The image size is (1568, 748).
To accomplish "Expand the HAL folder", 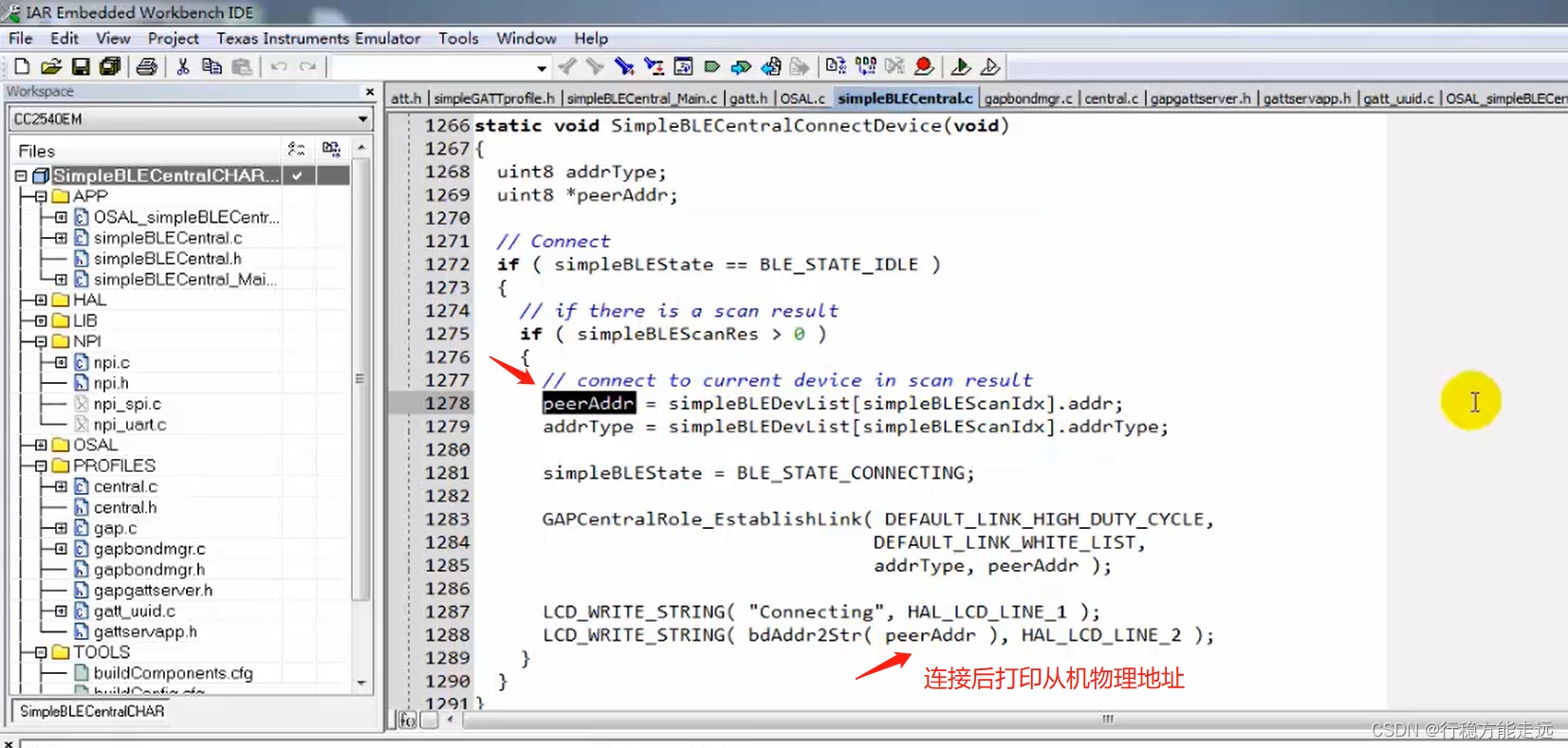I will click(41, 300).
